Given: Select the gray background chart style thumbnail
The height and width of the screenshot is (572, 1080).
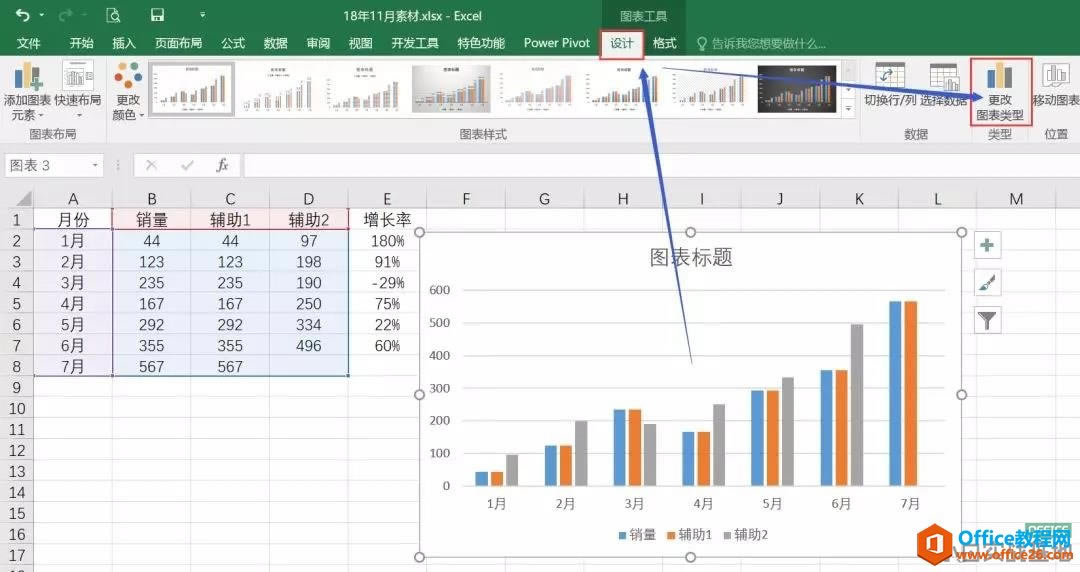Looking at the screenshot, I should 452,89.
